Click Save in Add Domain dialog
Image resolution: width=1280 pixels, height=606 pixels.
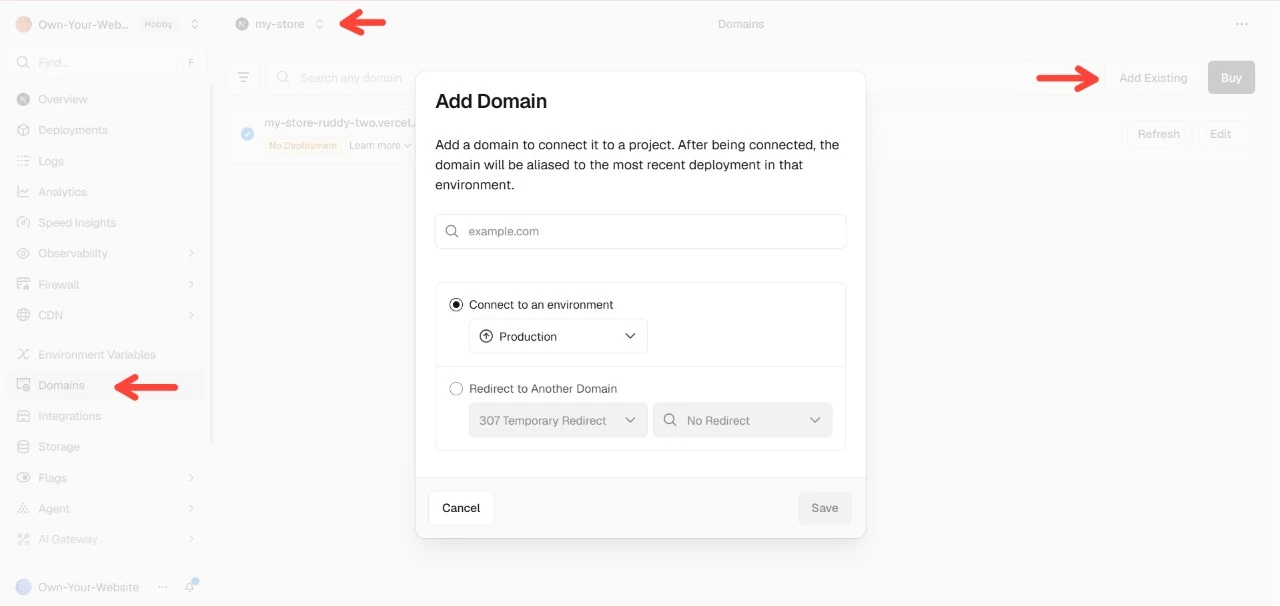[825, 508]
